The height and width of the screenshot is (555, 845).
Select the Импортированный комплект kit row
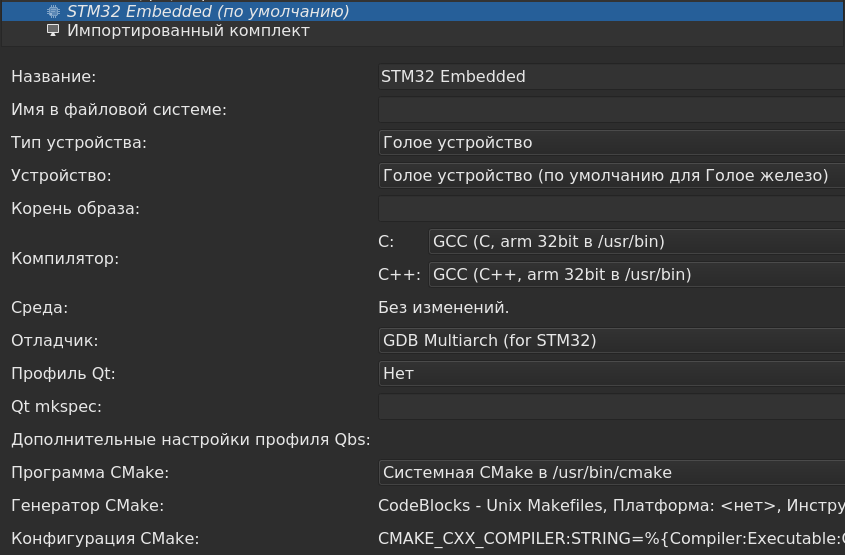(422, 31)
